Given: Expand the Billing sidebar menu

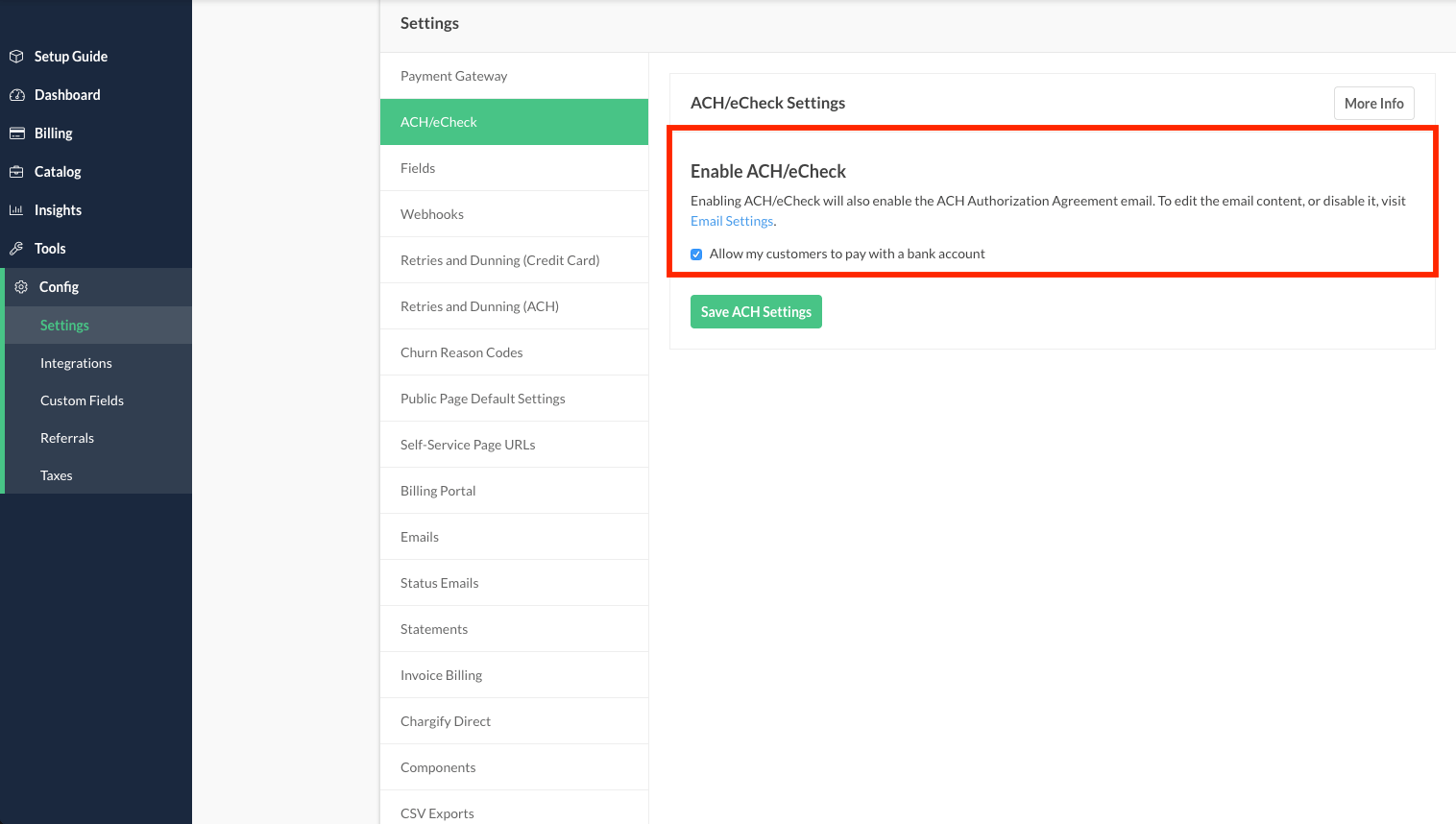Looking at the screenshot, I should tap(54, 133).
